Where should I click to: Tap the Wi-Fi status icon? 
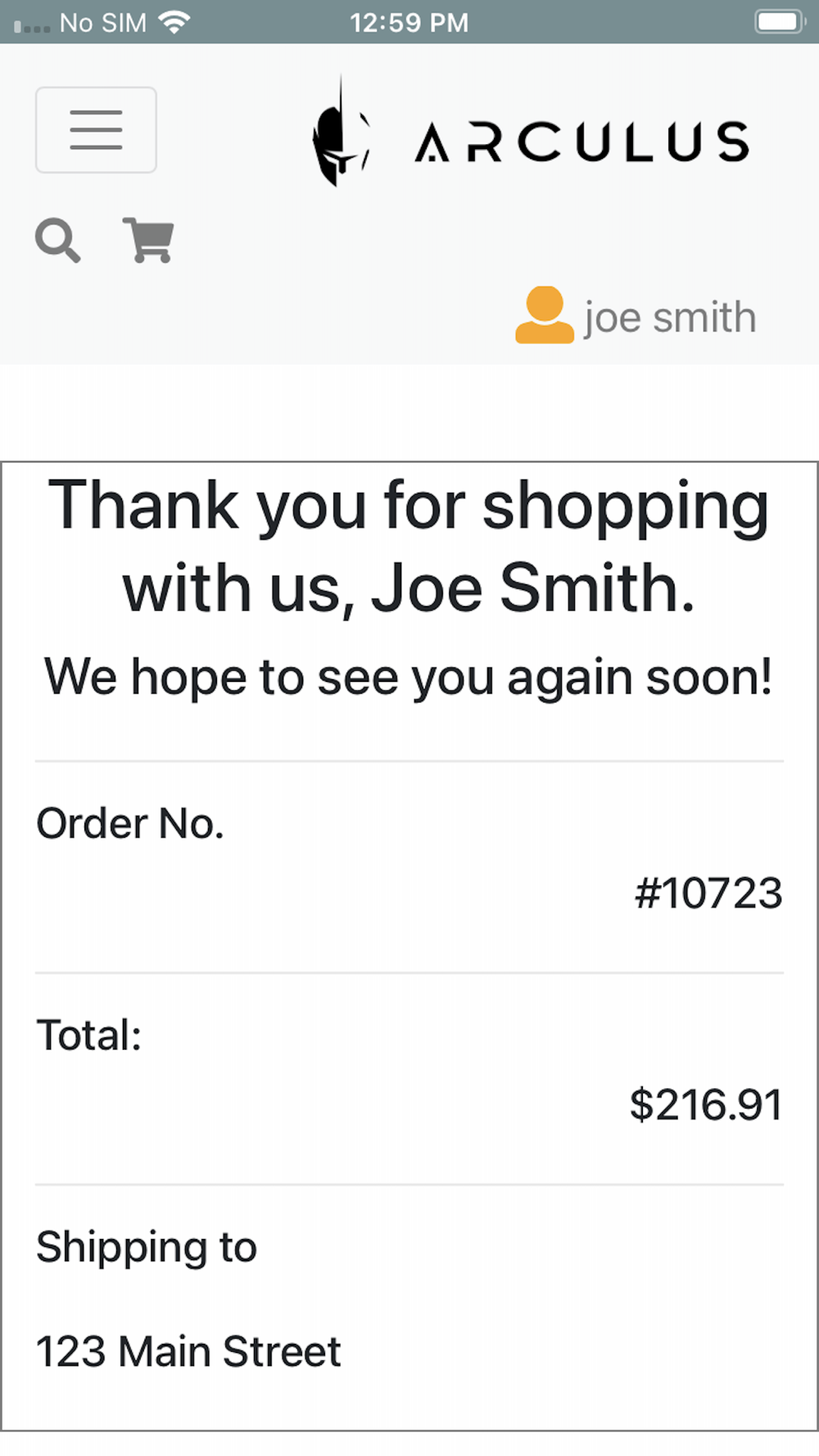pyautogui.click(x=174, y=22)
